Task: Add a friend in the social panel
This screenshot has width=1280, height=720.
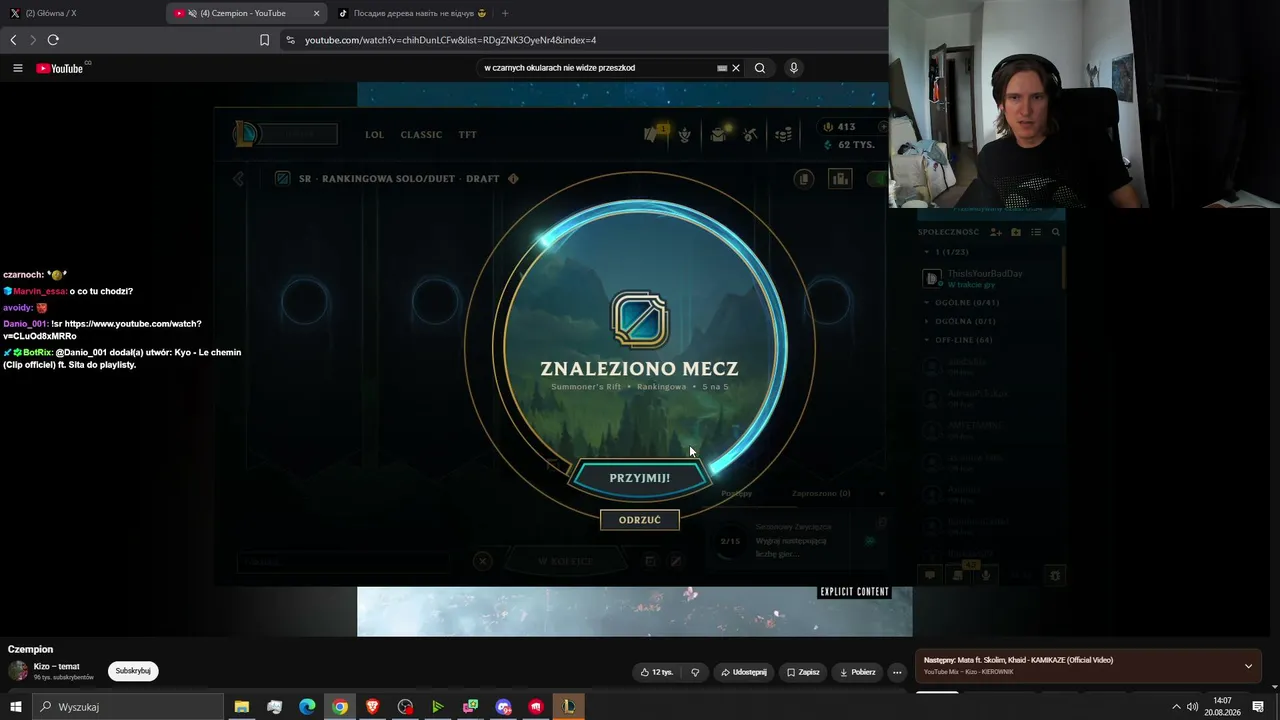Action: click(x=996, y=232)
